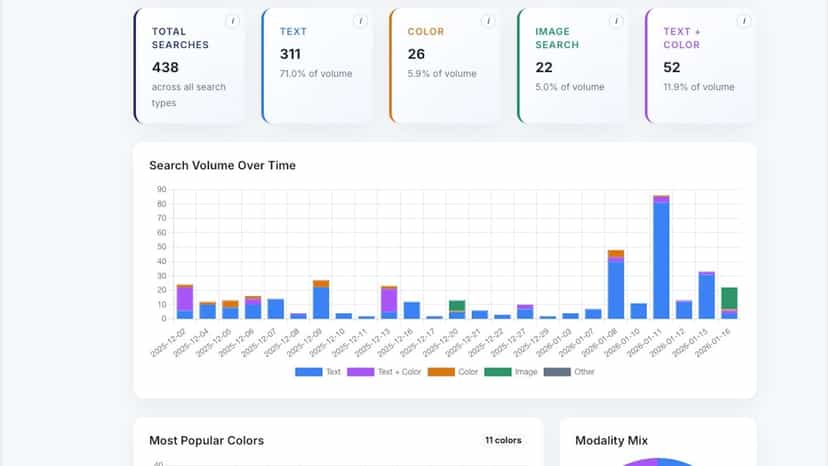This screenshot has width=828, height=466.
Task: Click the blue TEXT card title
Action: pyautogui.click(x=293, y=32)
